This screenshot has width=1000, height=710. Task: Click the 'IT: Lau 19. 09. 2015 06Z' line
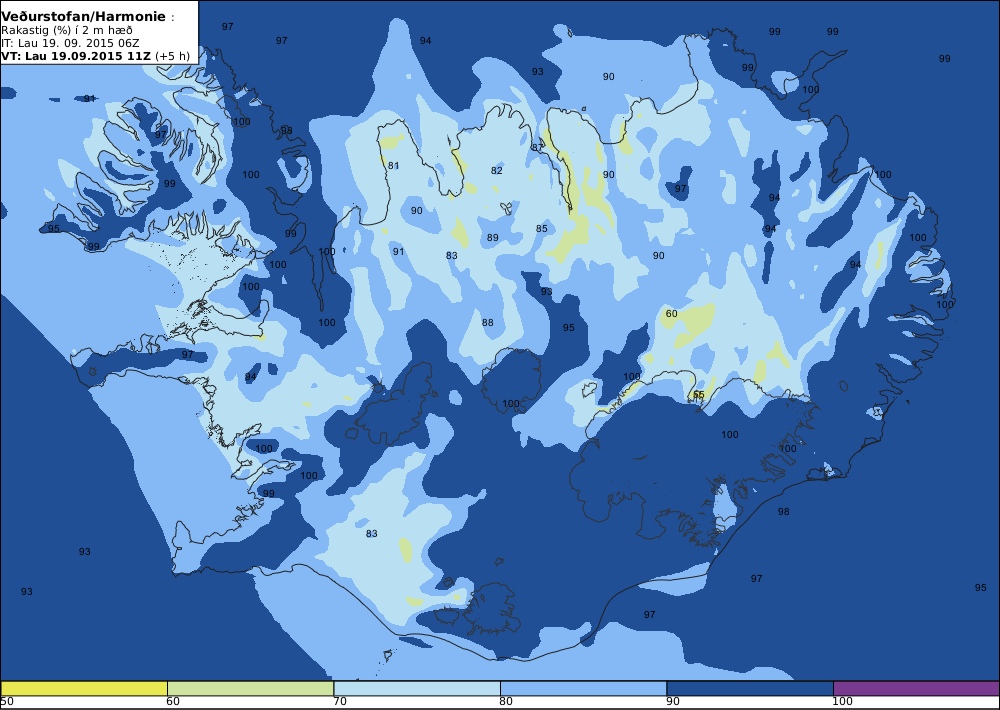tap(70, 43)
